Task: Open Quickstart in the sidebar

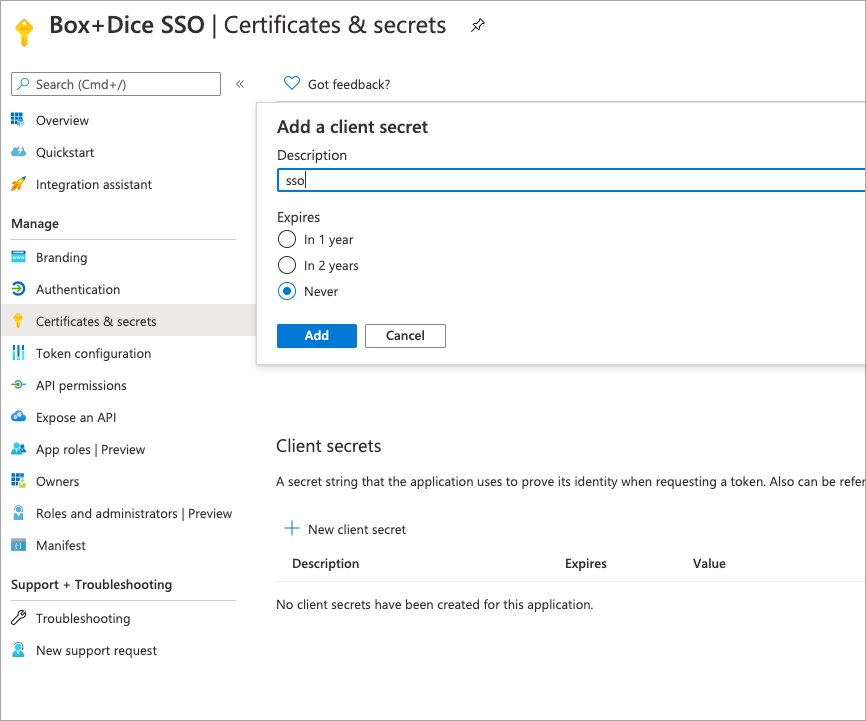Action: [65, 152]
